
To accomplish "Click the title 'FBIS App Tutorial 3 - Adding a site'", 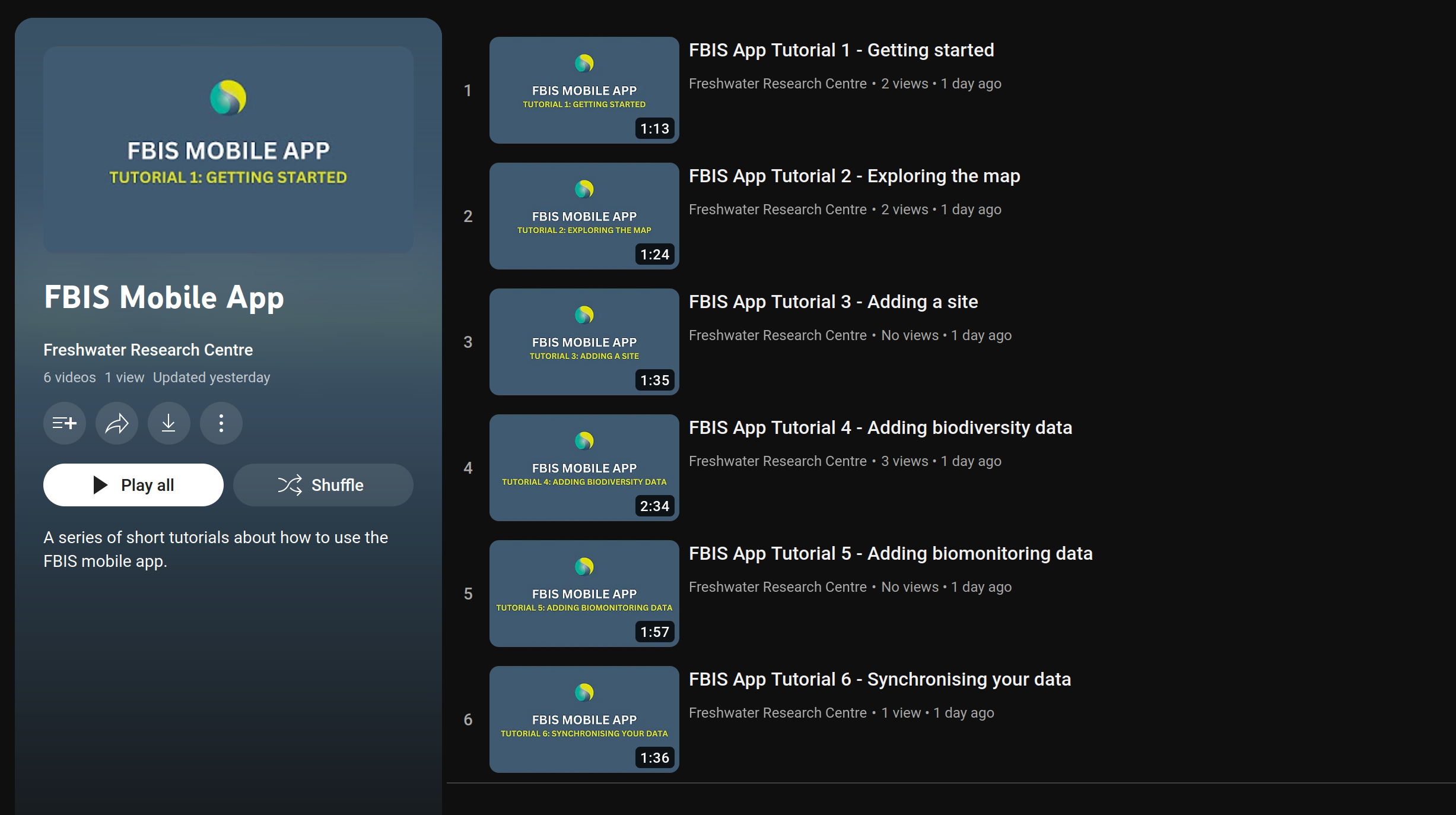I will point(834,302).
